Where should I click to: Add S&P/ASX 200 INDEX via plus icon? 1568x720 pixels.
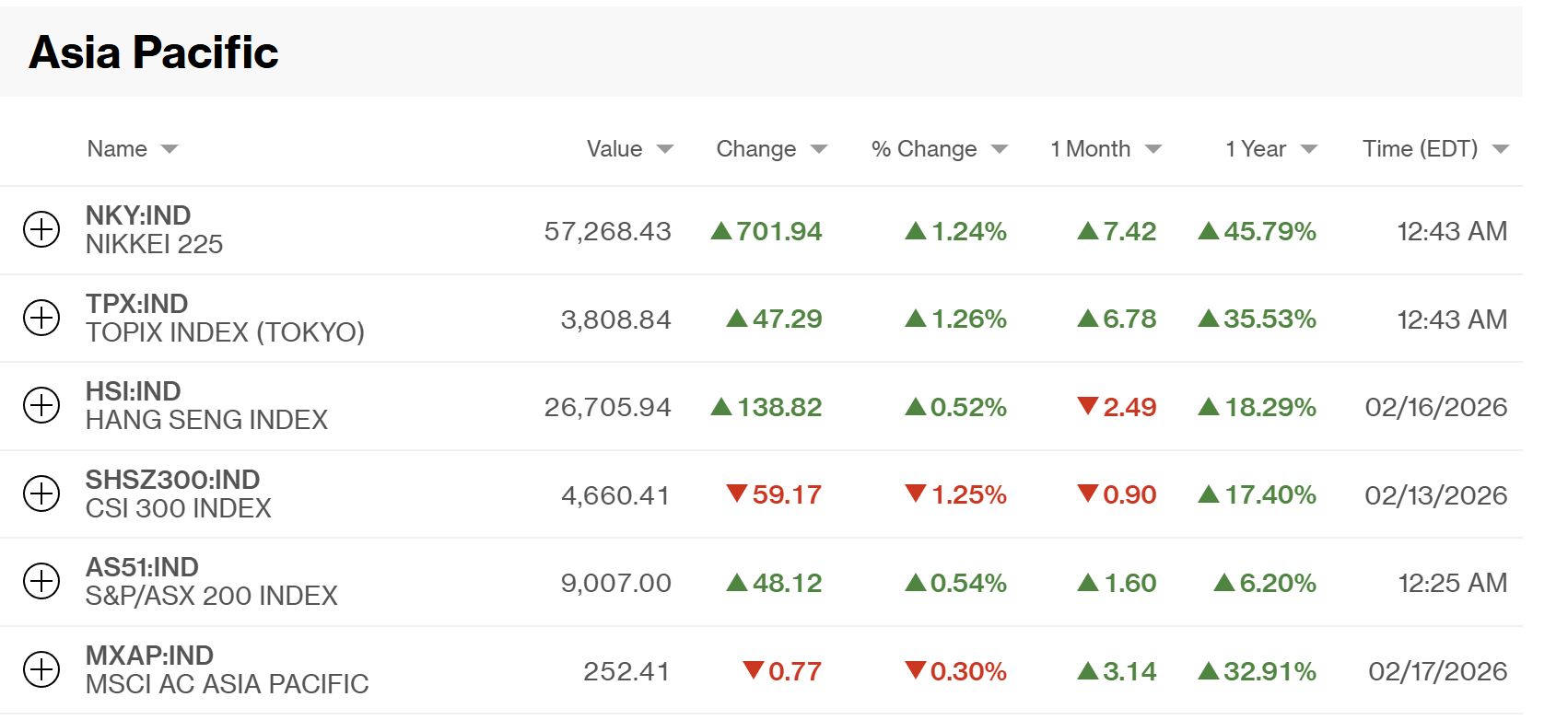coord(41,582)
